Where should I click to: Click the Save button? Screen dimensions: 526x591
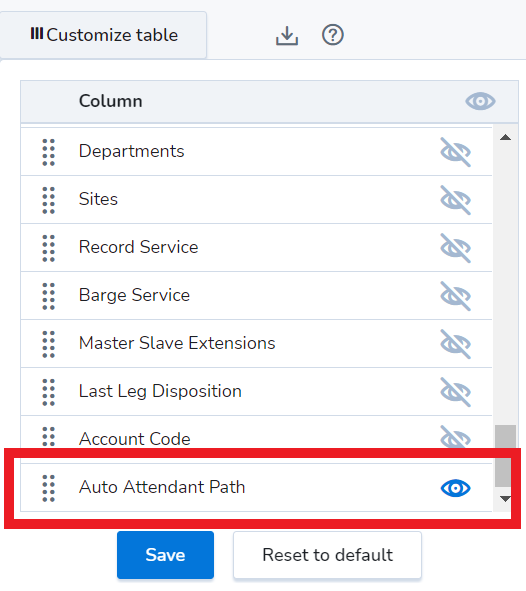pyautogui.click(x=165, y=555)
